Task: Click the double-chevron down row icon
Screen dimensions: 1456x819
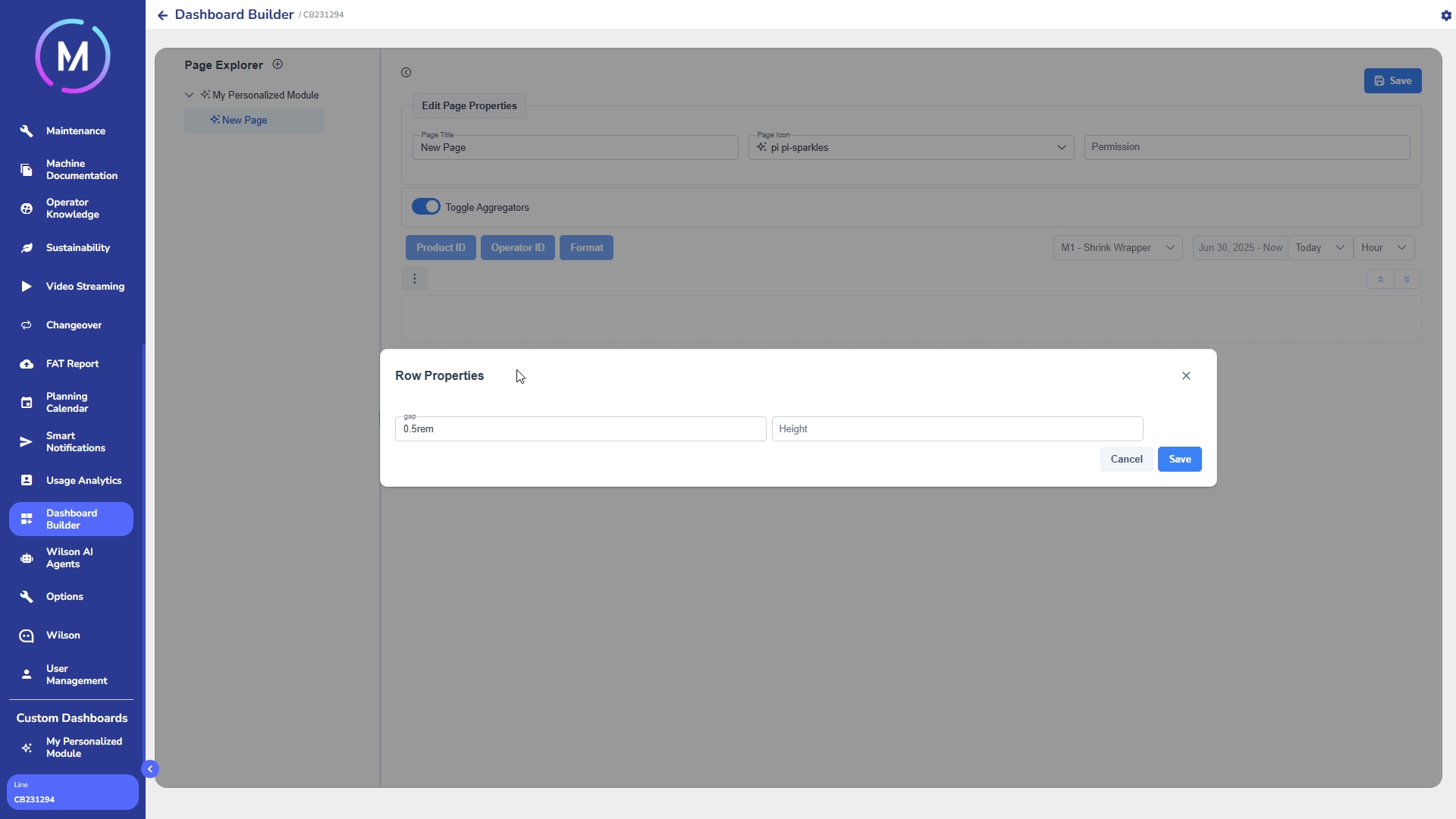Action: (1407, 279)
